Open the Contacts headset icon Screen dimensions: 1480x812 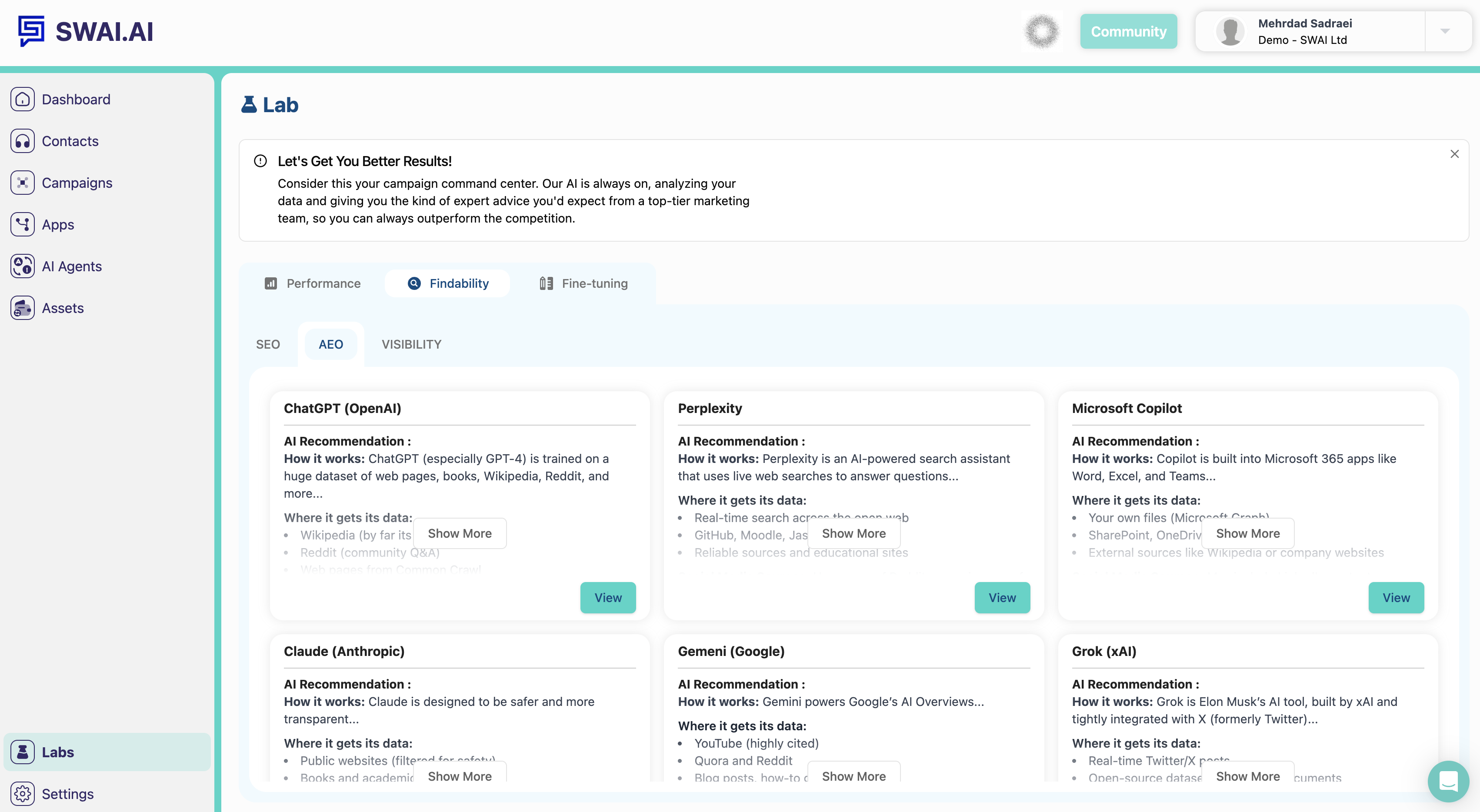(x=23, y=141)
